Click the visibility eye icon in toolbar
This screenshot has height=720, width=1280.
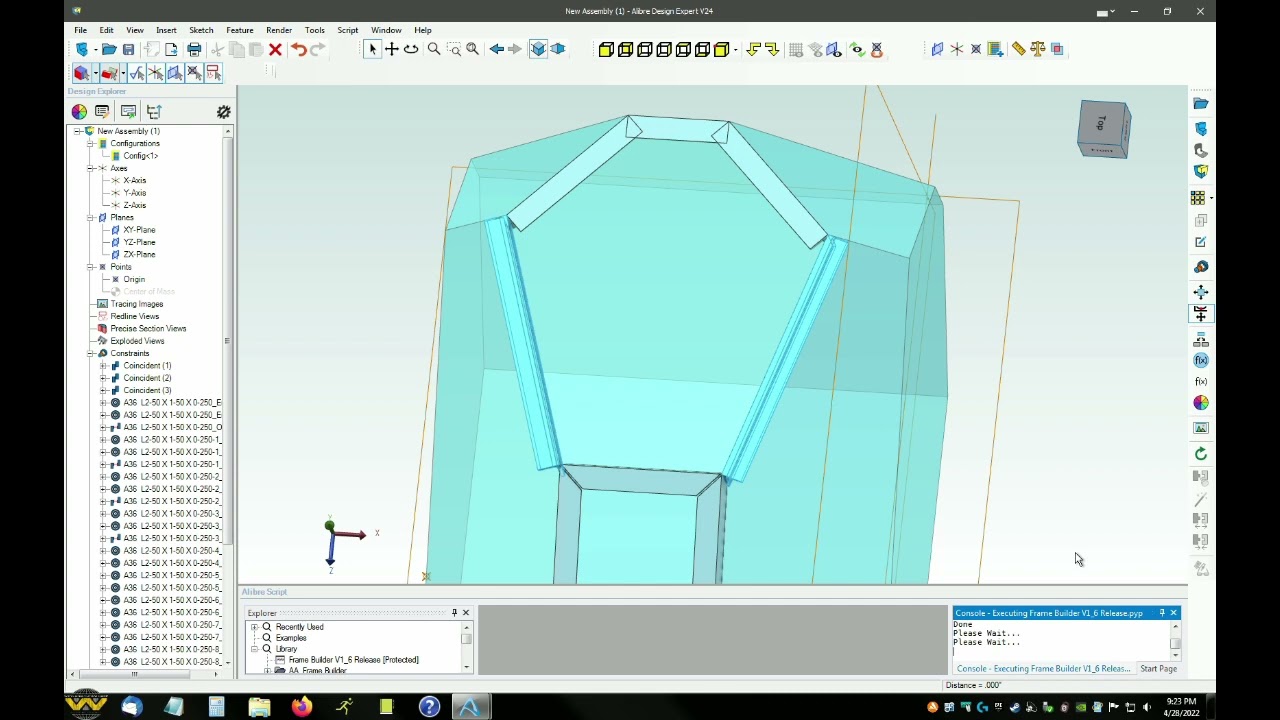857,49
